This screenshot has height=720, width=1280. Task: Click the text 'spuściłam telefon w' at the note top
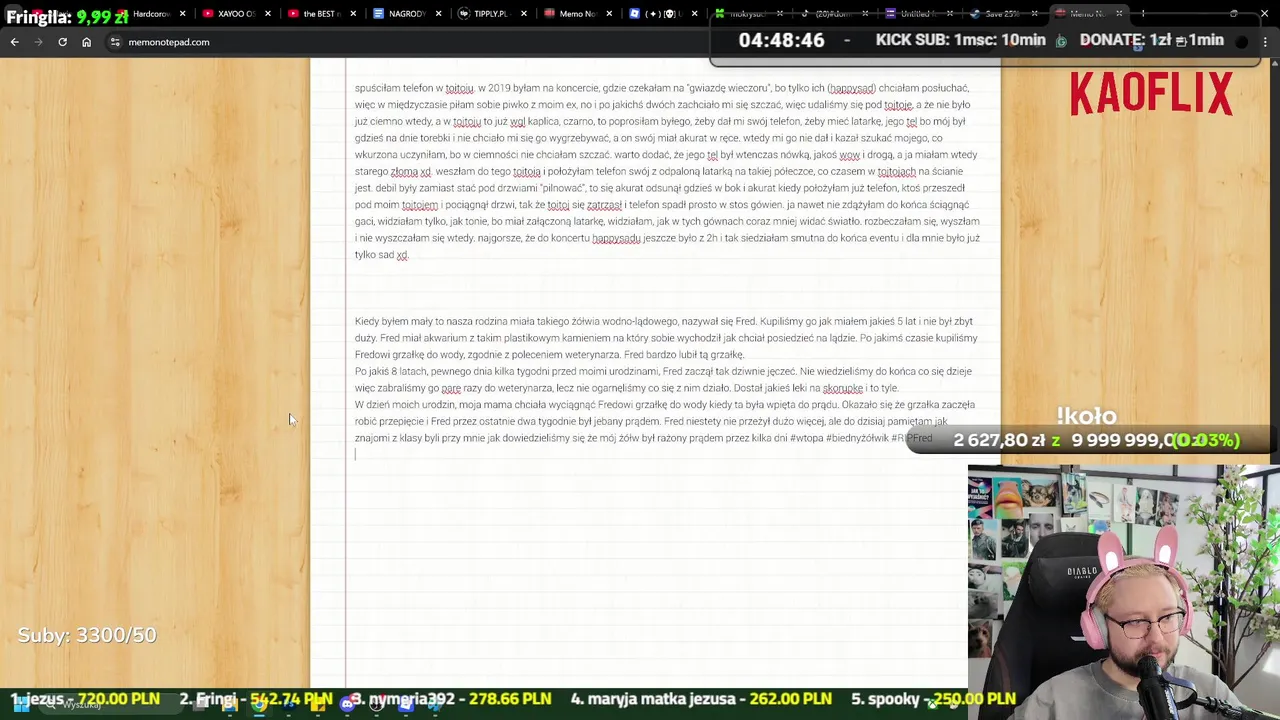tap(398, 88)
